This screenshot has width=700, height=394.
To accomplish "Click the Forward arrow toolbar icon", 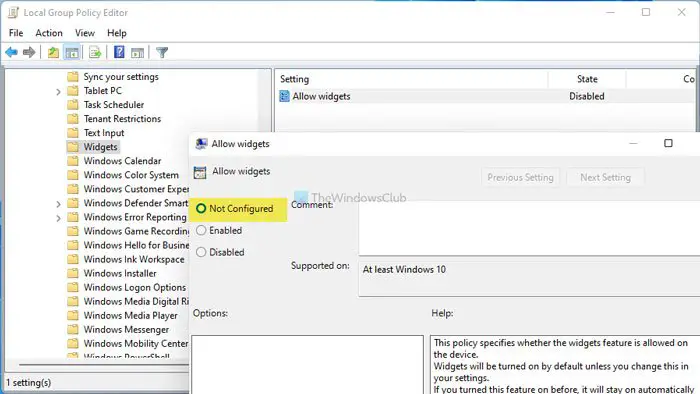I will point(29,53).
